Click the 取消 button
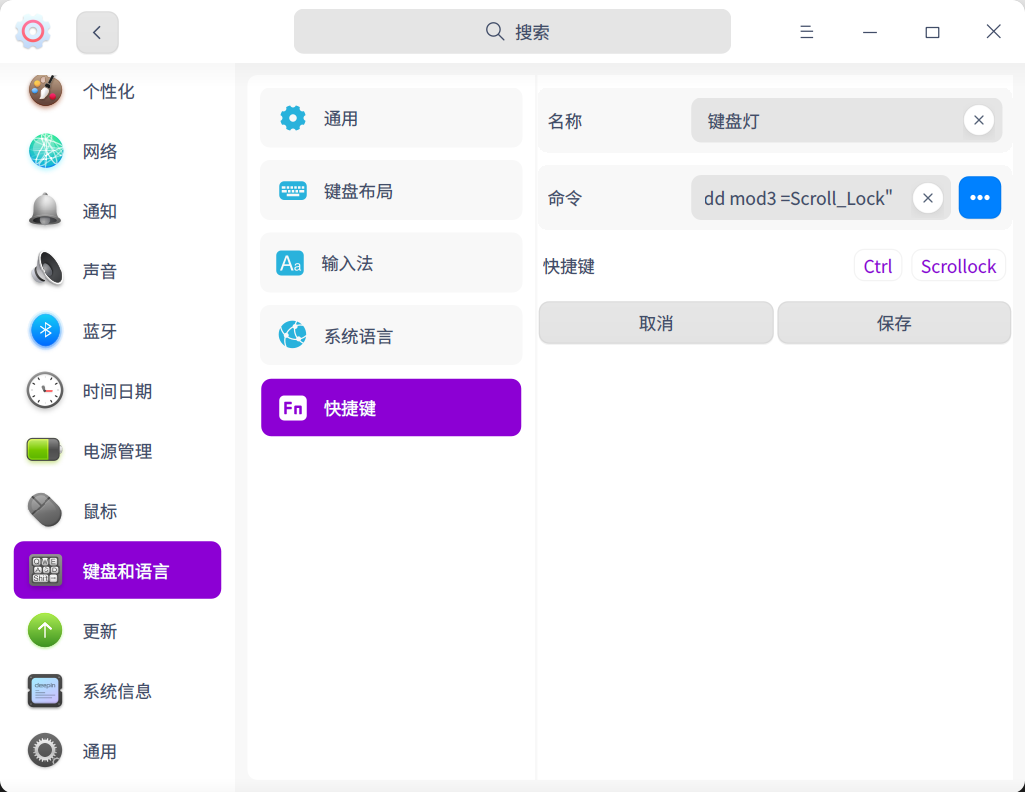1025x792 pixels. 656,323
